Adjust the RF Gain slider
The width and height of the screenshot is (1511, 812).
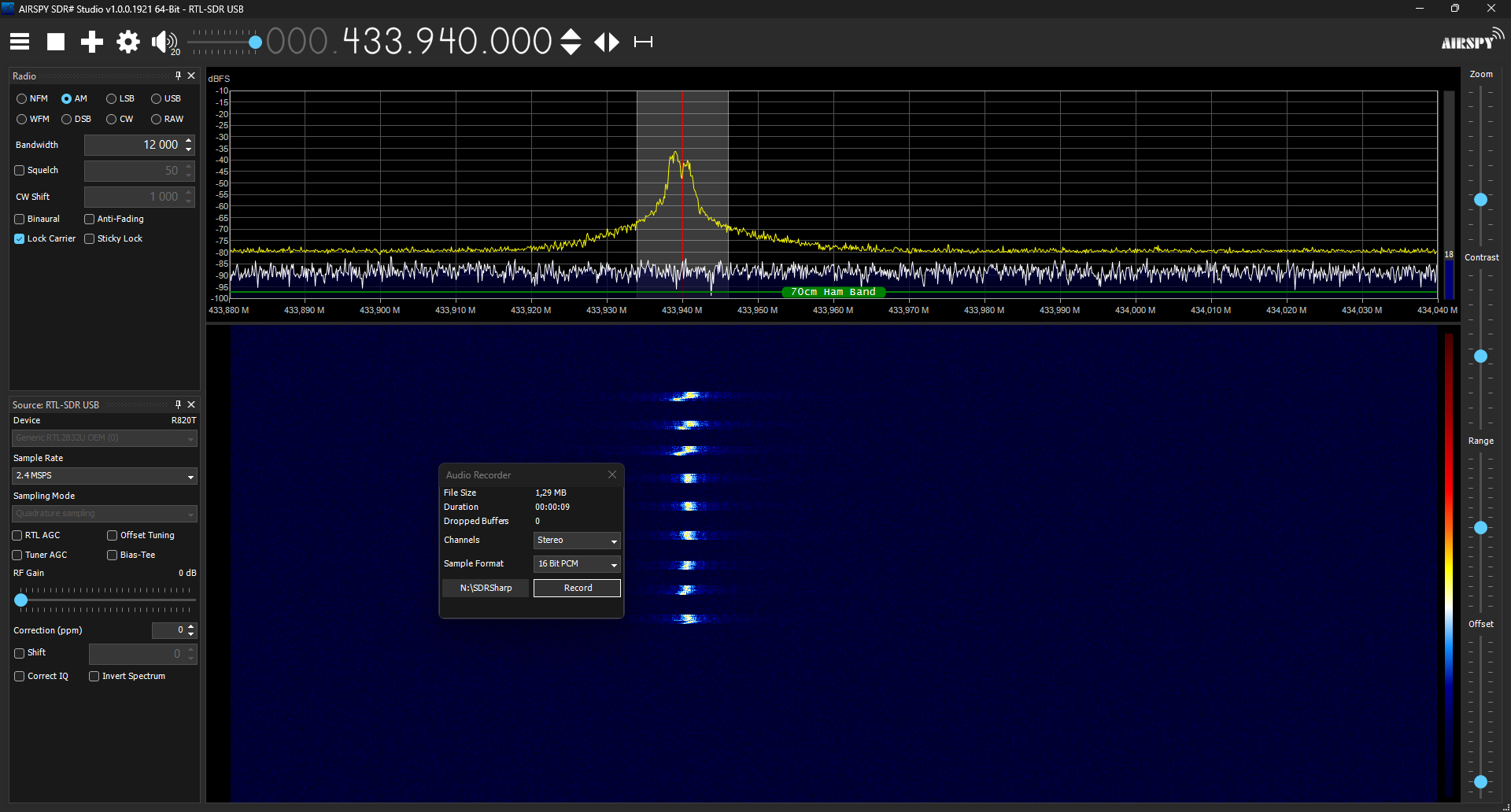click(21, 600)
